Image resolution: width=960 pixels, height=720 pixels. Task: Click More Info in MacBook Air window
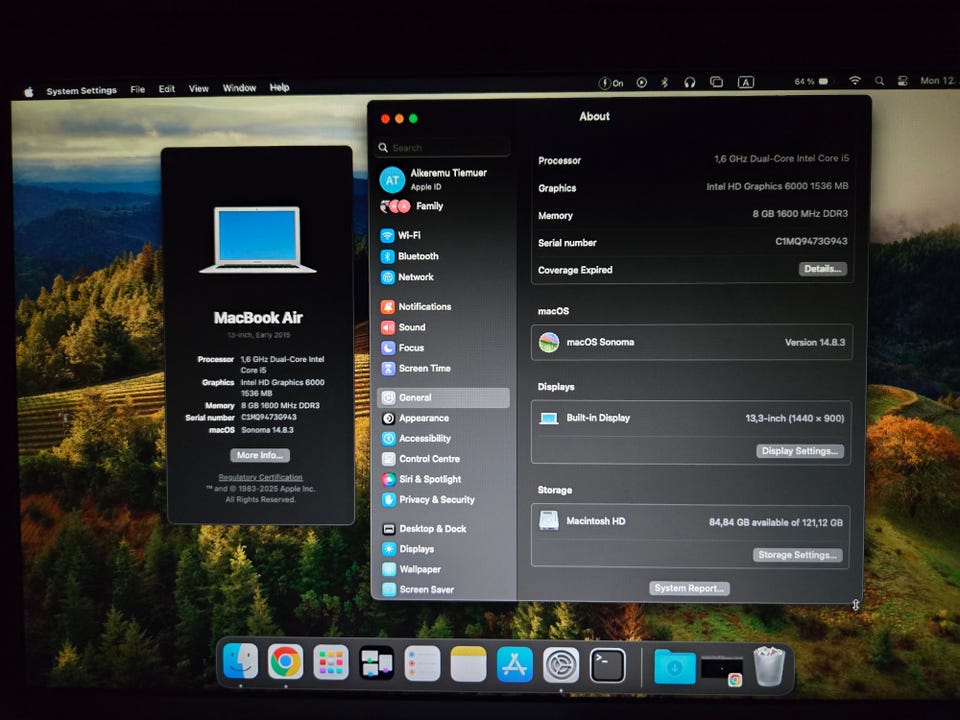click(260, 456)
